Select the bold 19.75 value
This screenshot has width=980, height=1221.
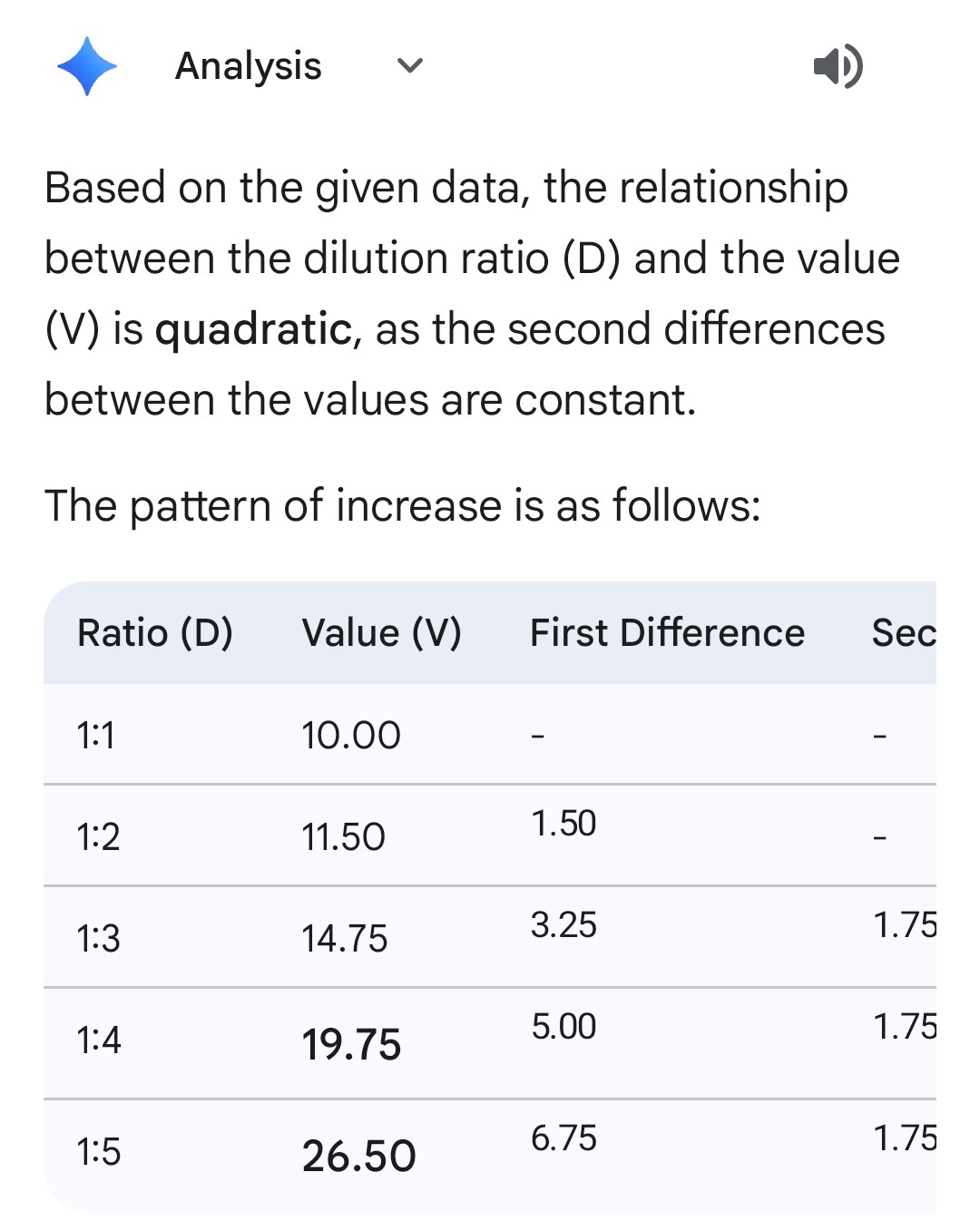tap(351, 1044)
